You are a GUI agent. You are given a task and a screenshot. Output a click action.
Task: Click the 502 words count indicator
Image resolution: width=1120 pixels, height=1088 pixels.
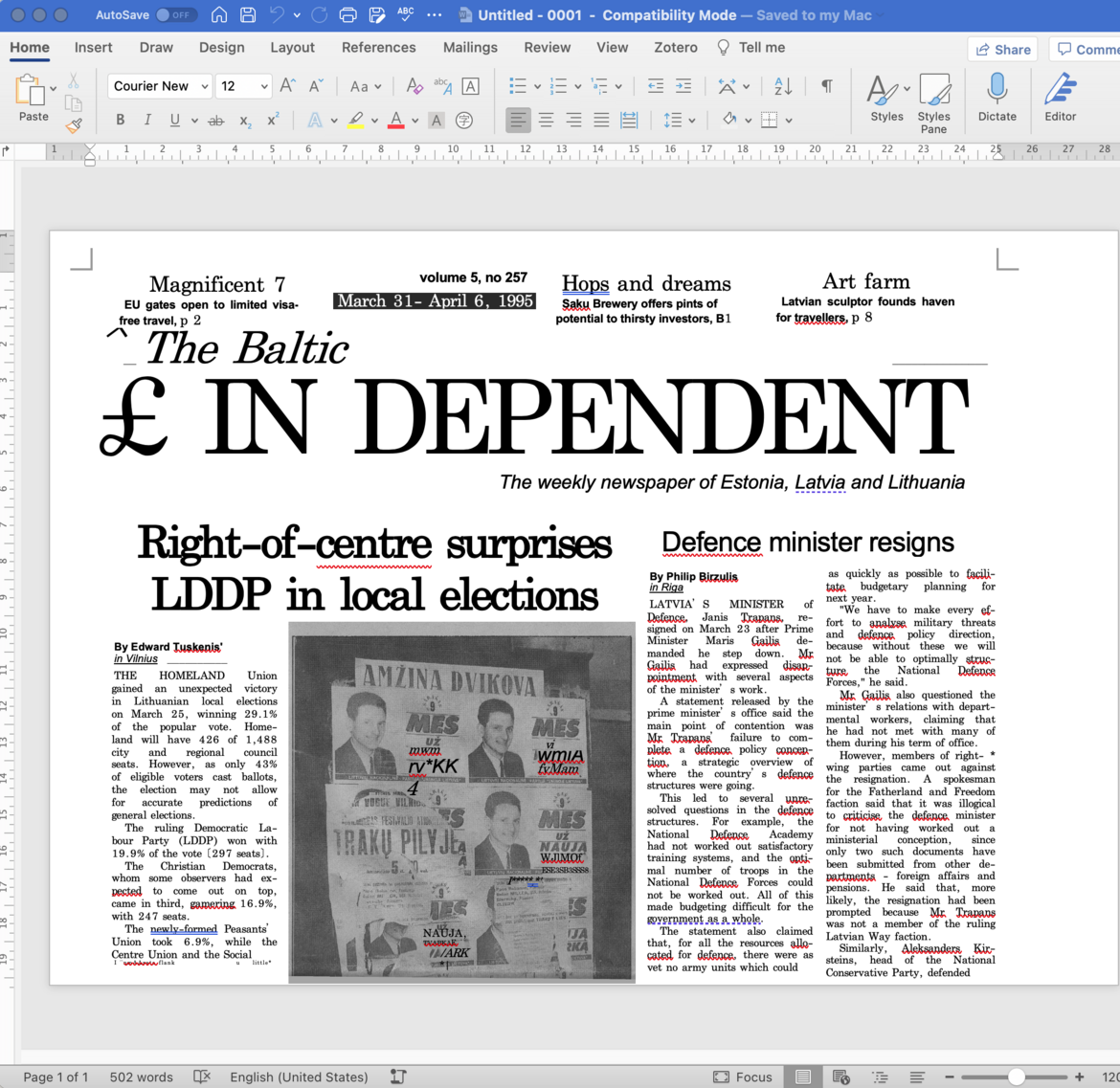point(141,1077)
